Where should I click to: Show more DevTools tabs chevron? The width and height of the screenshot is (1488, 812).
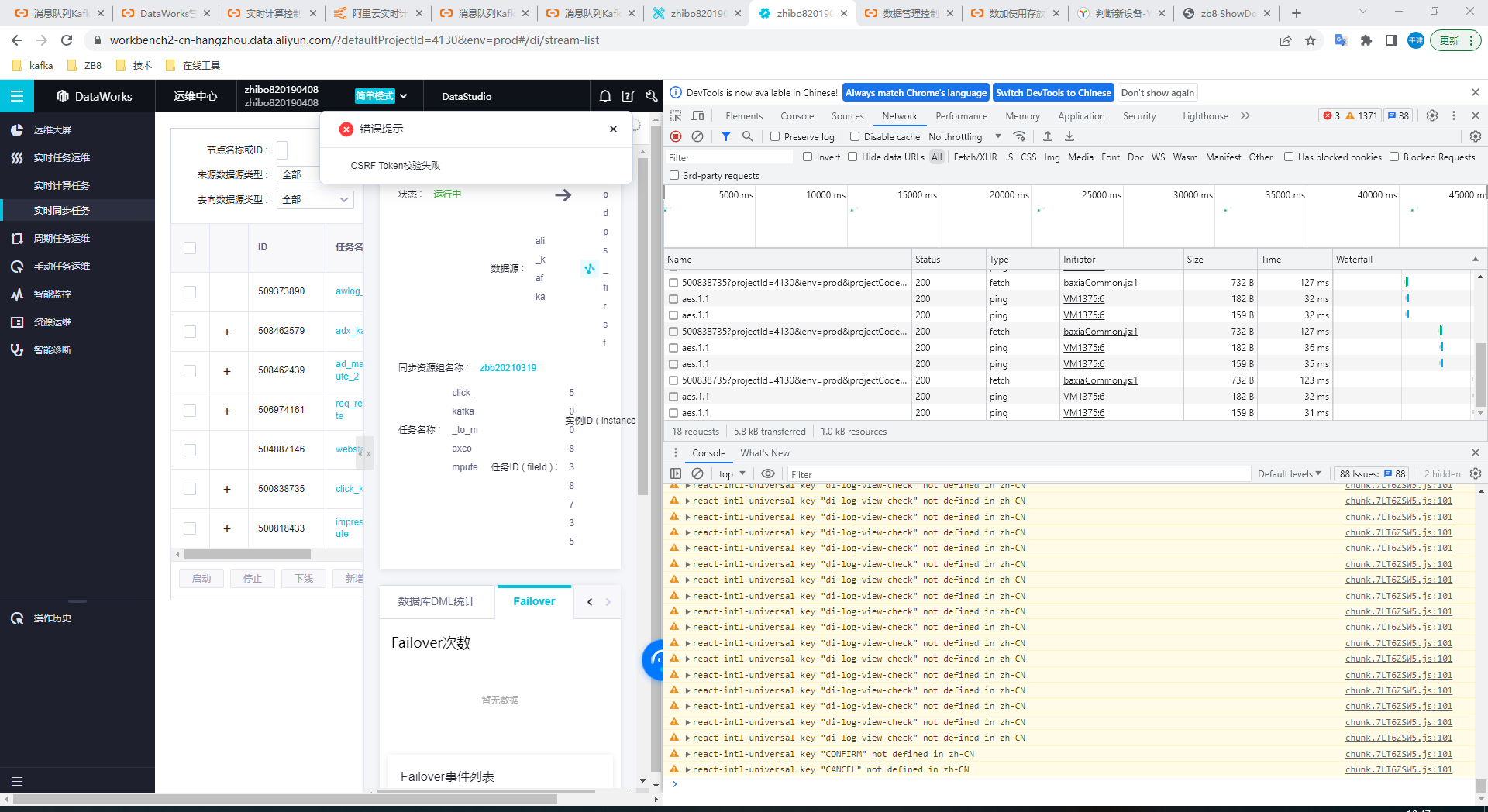click(x=1245, y=115)
